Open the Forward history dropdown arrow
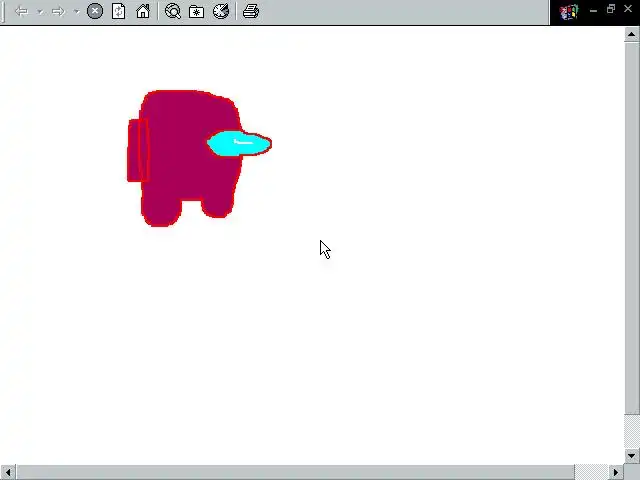Image resolution: width=640 pixels, height=480 pixels. 77,12
